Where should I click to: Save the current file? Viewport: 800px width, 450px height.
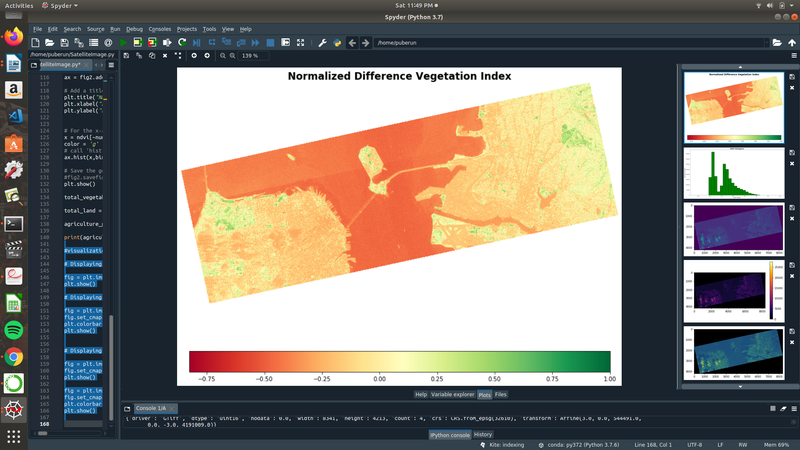point(65,43)
